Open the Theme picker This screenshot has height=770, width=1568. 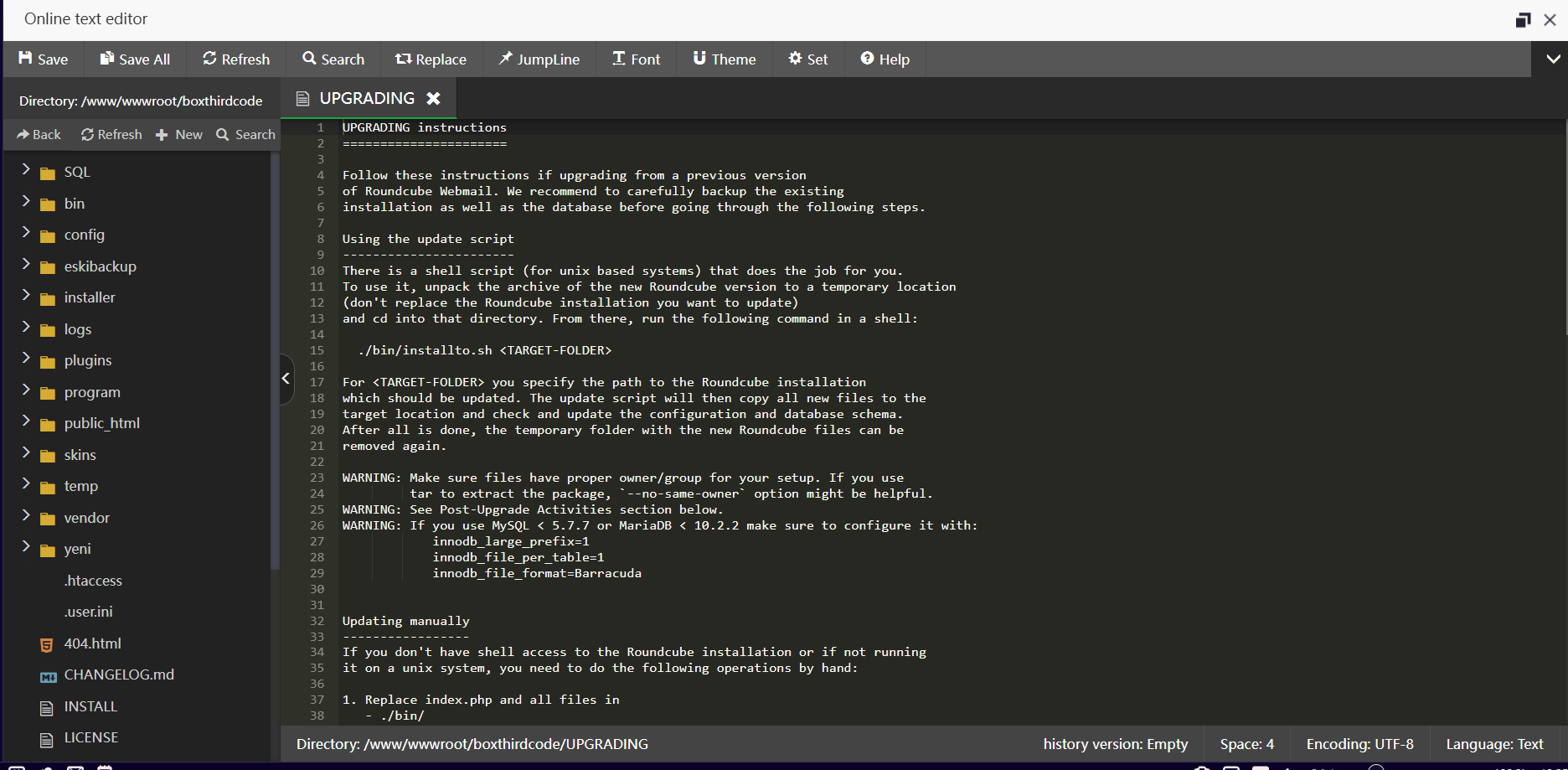pyautogui.click(x=724, y=59)
